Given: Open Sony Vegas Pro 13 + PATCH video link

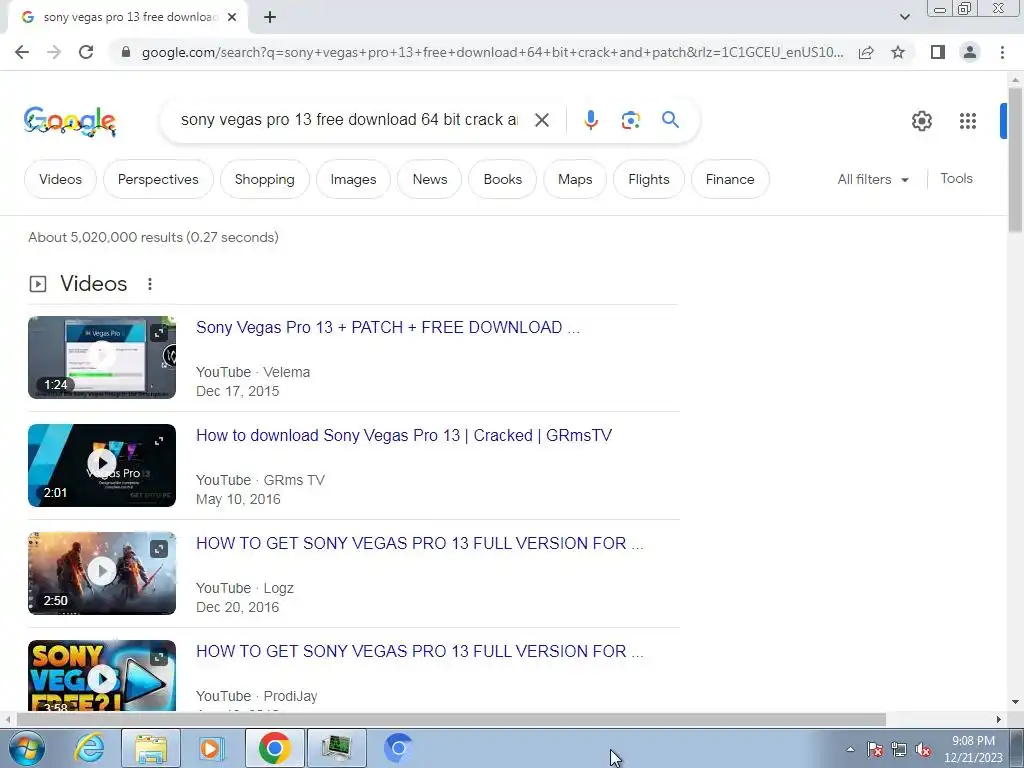Looking at the screenshot, I should coord(388,327).
